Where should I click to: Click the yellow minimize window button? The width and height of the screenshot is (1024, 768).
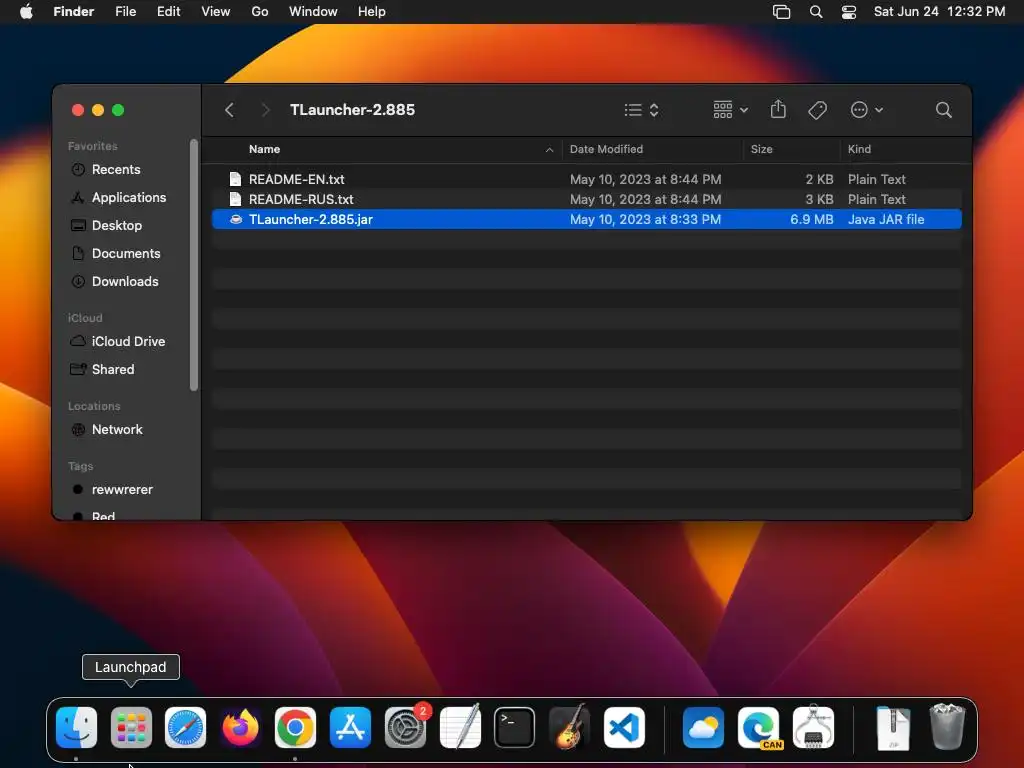(x=98, y=110)
